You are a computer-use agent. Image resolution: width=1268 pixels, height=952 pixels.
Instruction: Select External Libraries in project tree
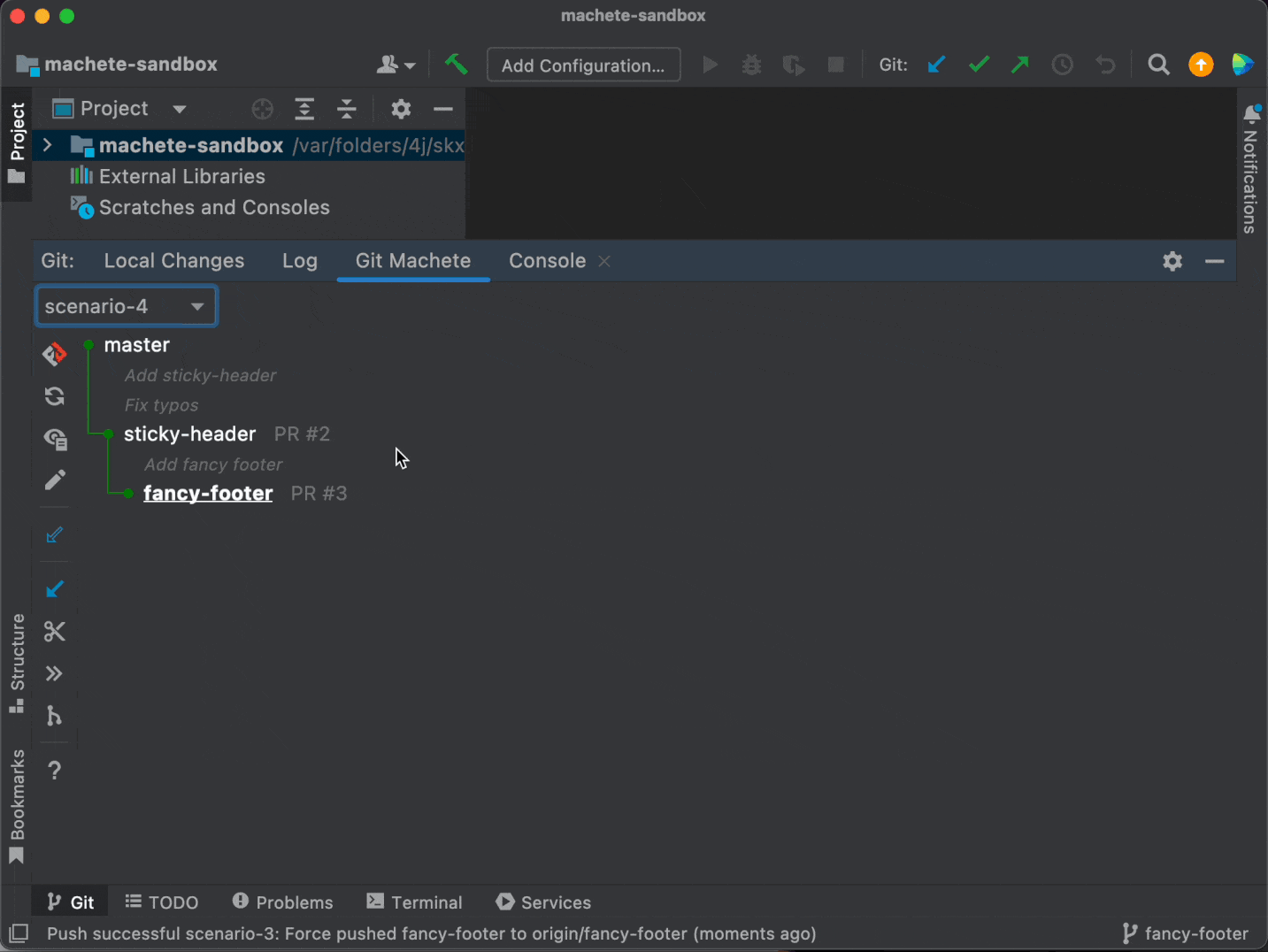coord(182,176)
